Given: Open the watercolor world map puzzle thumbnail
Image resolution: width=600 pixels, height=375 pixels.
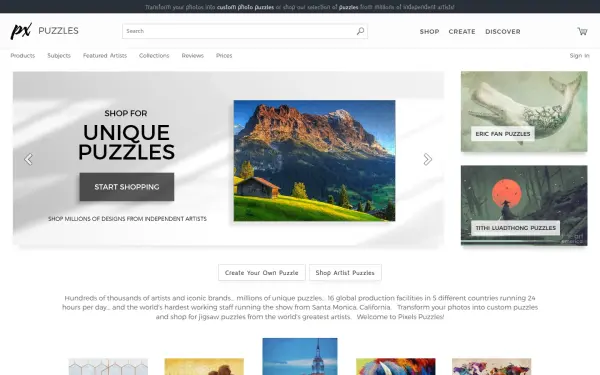Looking at the screenshot, I should coord(492,367).
